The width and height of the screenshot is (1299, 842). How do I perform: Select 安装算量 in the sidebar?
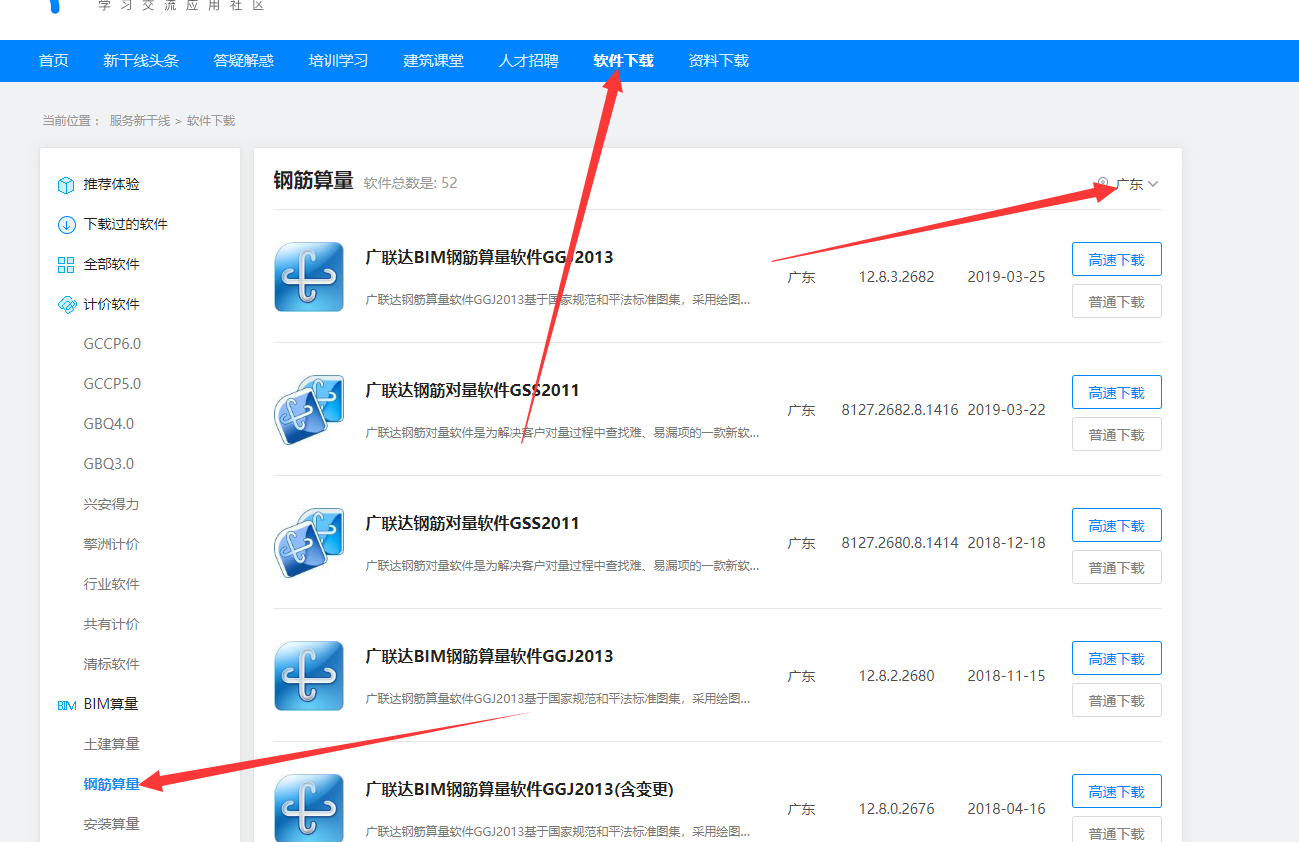112,825
